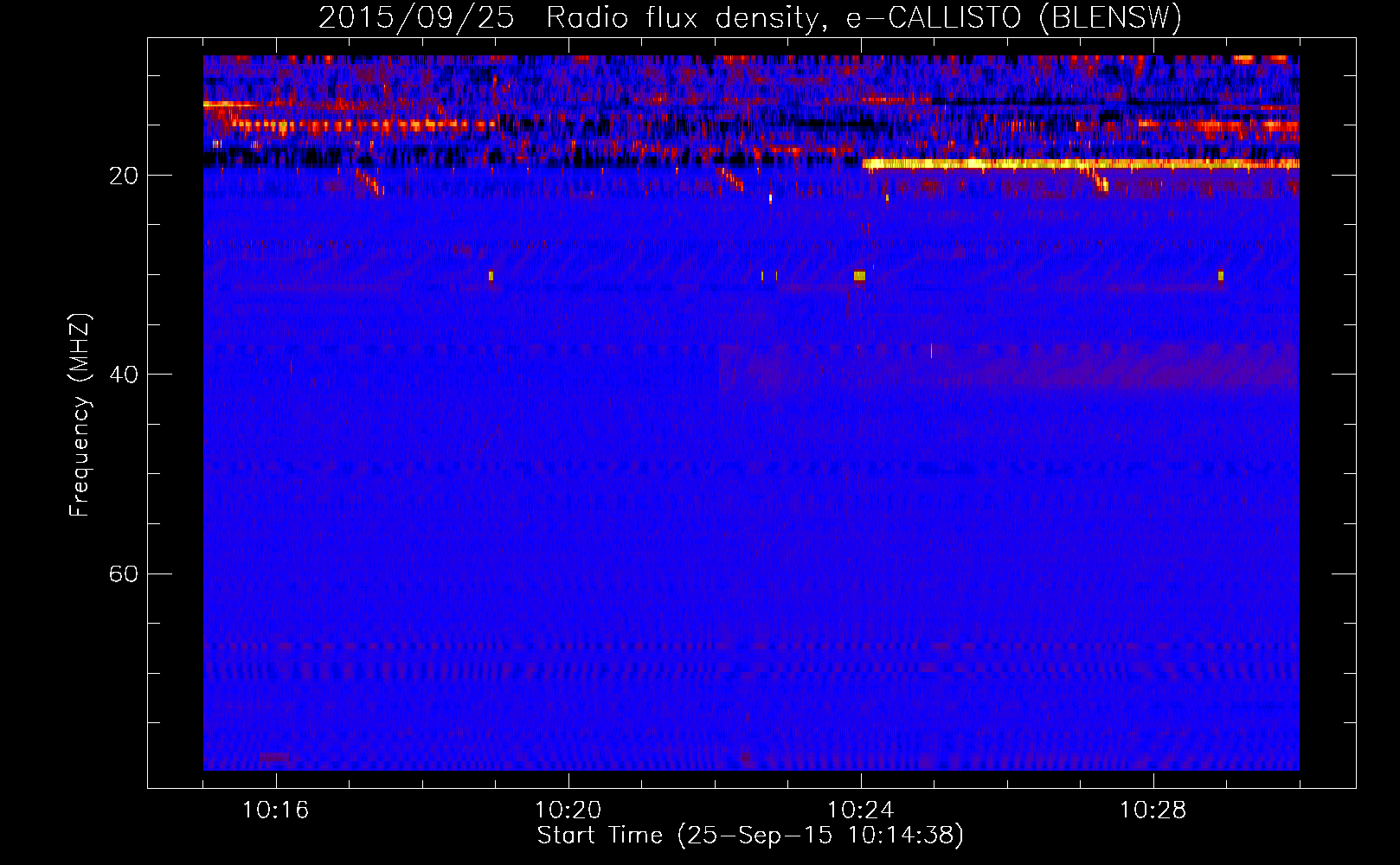Click the 60 MHz frequency tick label
The image size is (1400, 865).
(124, 574)
